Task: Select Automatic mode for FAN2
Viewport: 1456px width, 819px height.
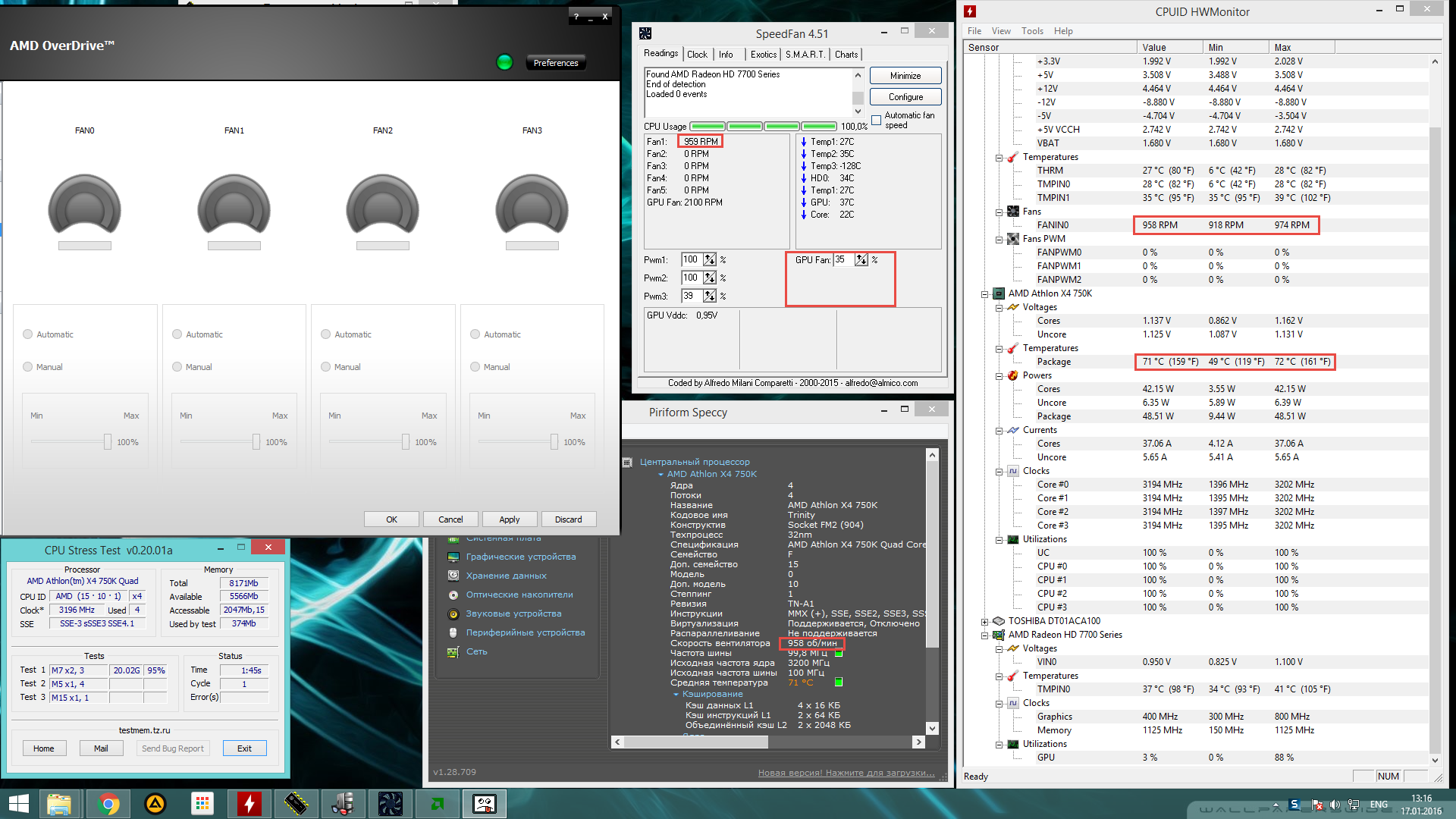Action: pyautogui.click(x=326, y=334)
